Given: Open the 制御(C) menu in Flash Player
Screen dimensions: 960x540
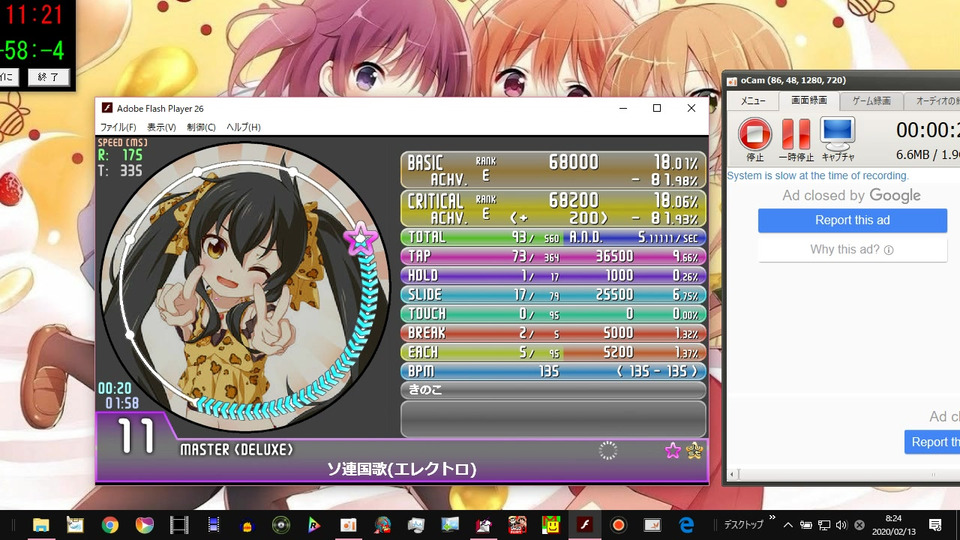Looking at the screenshot, I should 201,127.
